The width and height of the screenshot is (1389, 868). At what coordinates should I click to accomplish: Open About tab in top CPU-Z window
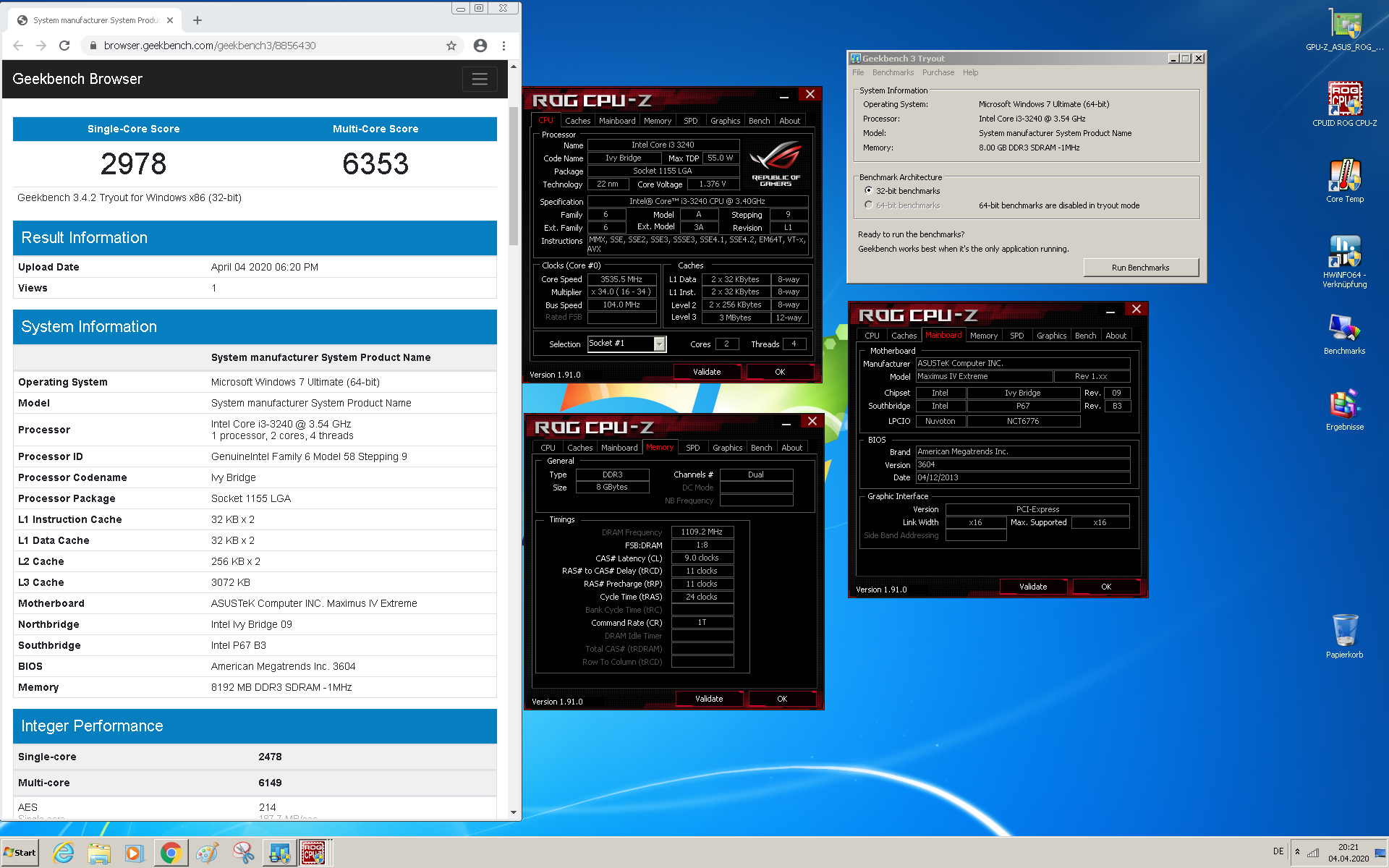pyautogui.click(x=789, y=121)
